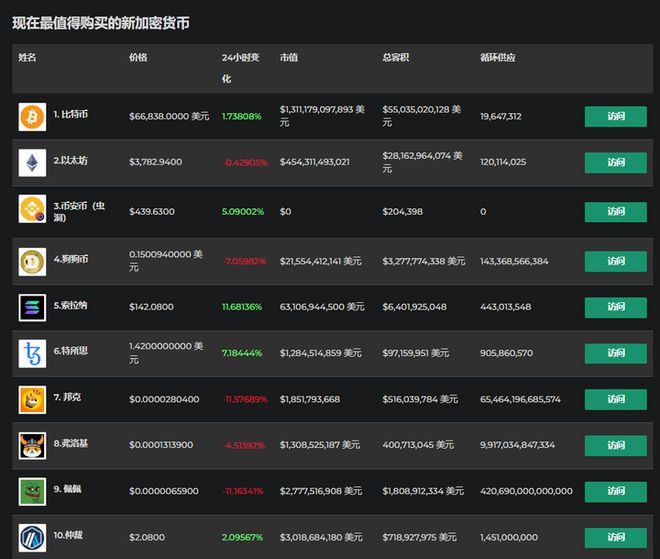Screen dimensions: 660x559
Task: Click the Tezos logo icon
Action: [32, 353]
